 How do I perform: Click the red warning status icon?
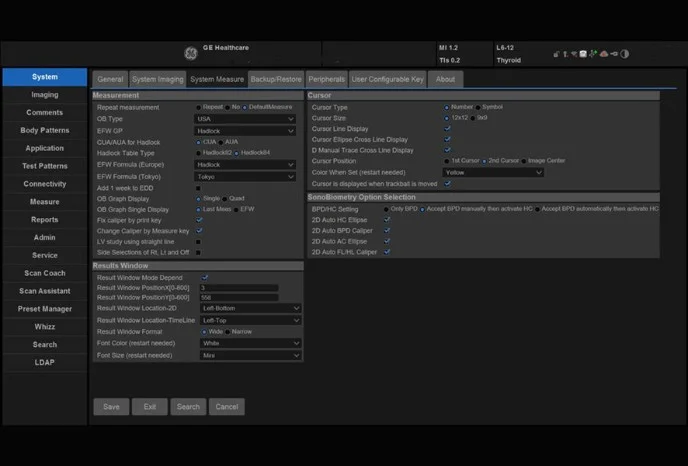(x=604, y=54)
